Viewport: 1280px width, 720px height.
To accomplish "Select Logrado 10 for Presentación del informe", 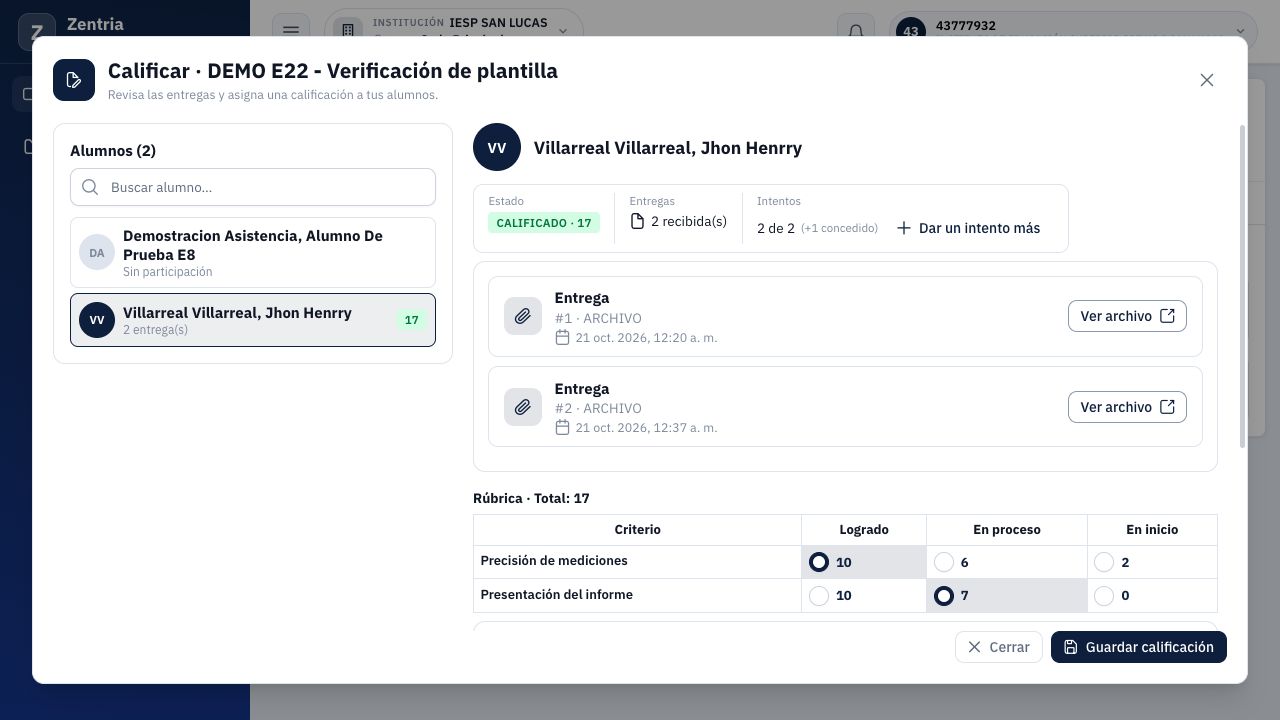I will point(819,596).
